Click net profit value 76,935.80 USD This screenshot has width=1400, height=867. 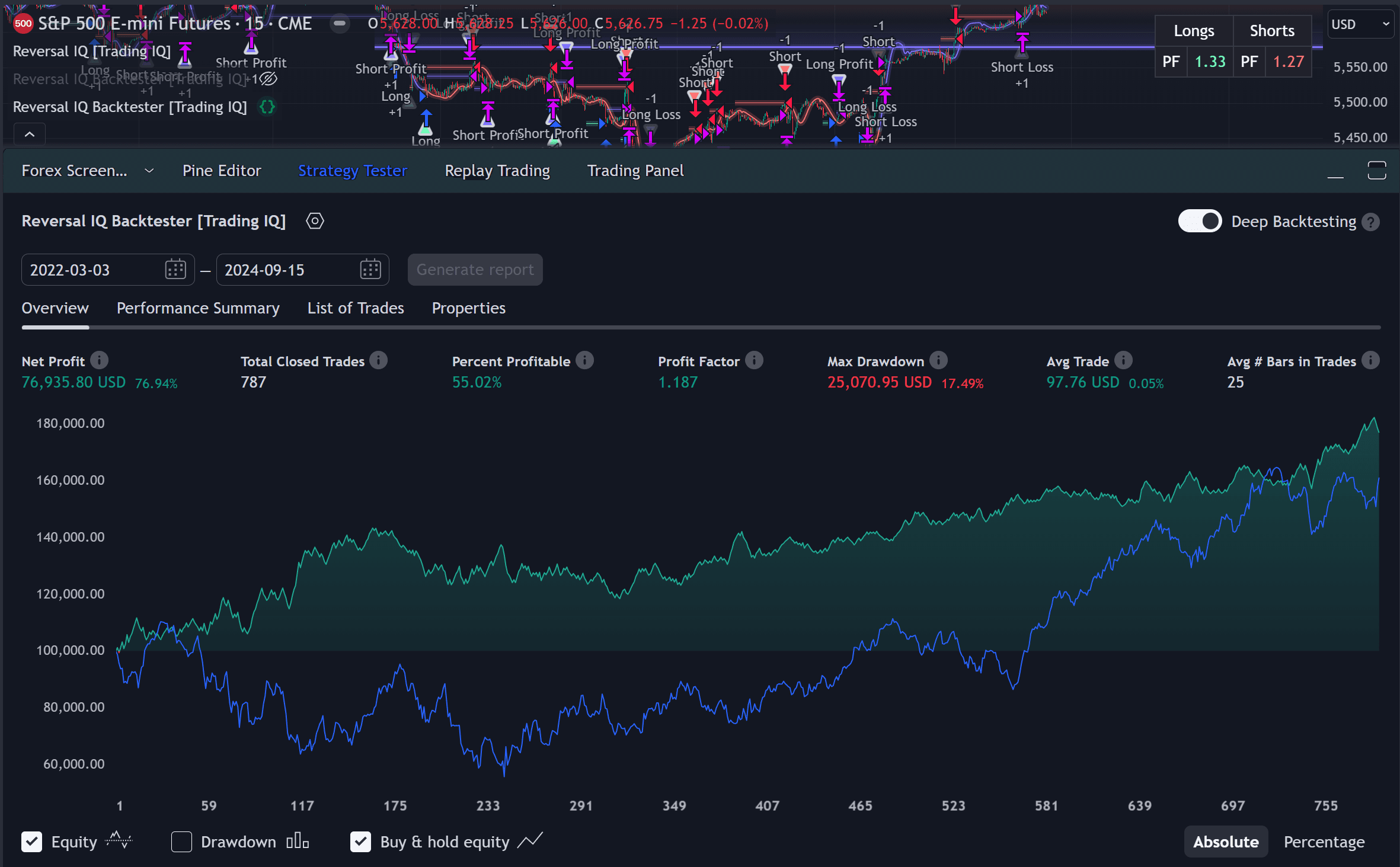coord(73,382)
